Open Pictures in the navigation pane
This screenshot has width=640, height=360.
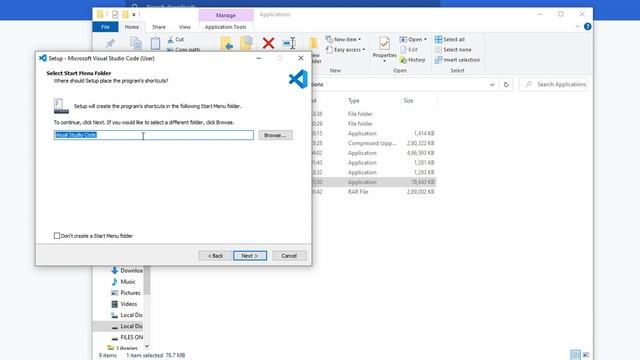(126, 293)
